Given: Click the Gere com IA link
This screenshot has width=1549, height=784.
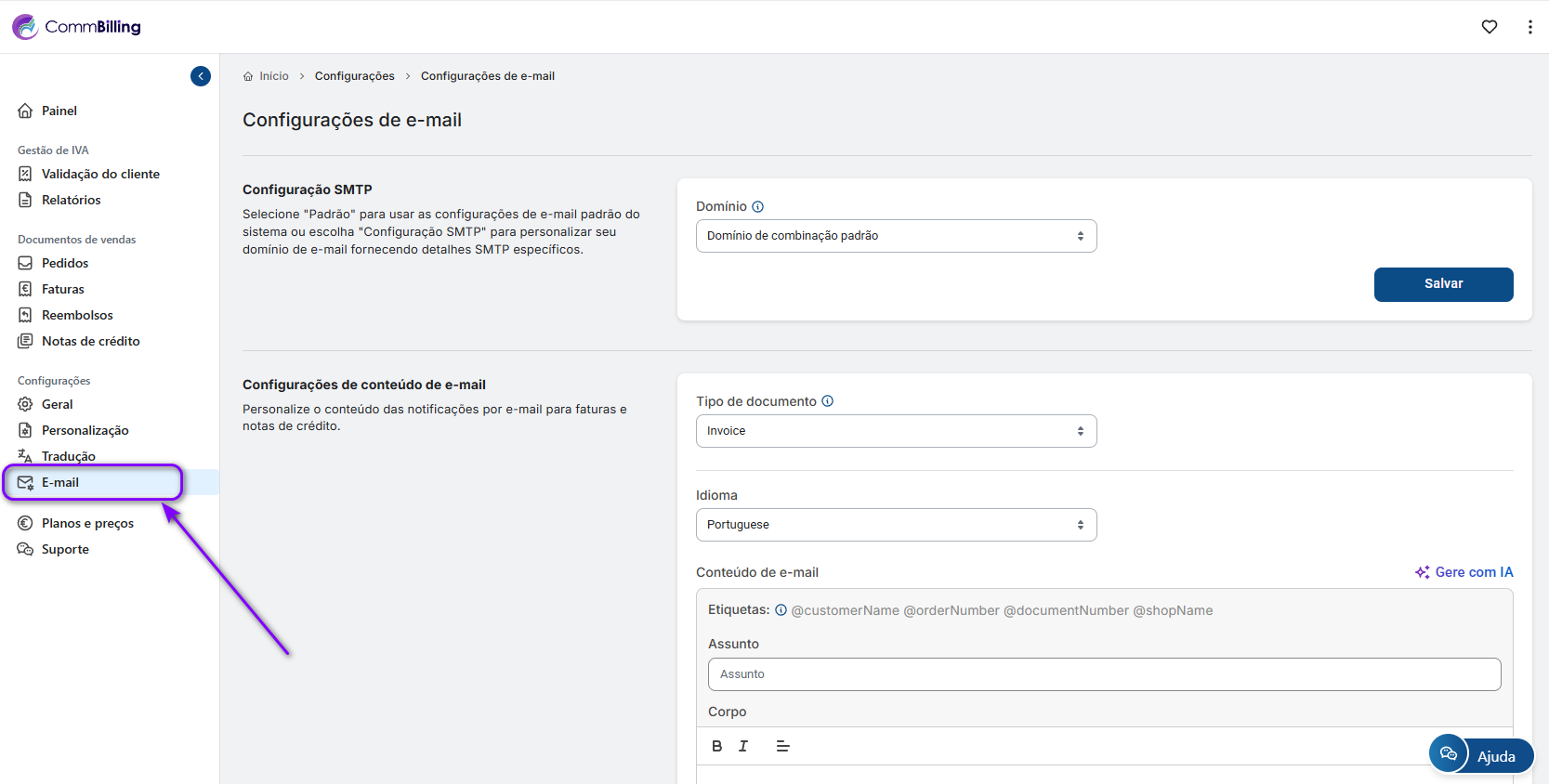Looking at the screenshot, I should point(1464,572).
